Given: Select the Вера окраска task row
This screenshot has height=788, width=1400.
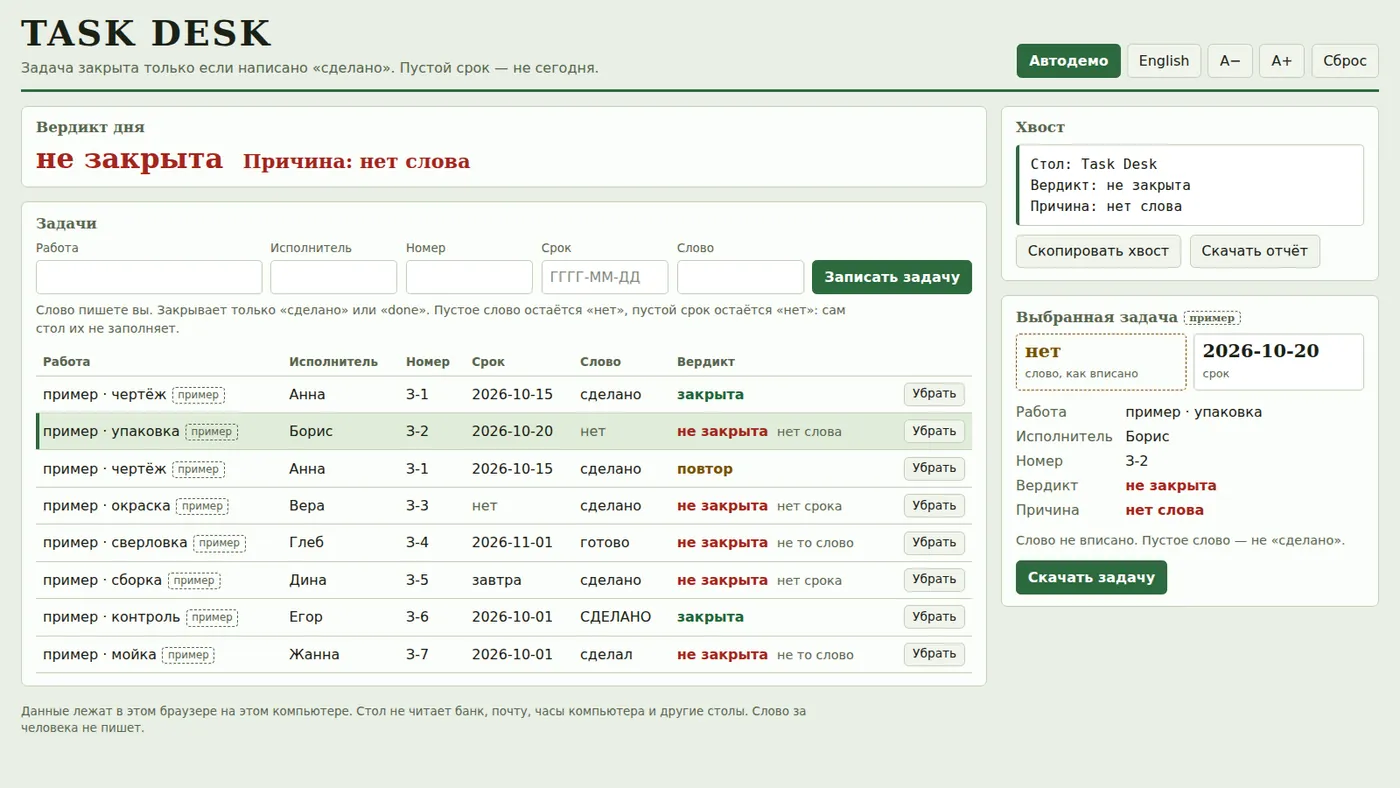Looking at the screenshot, I should pos(504,506).
